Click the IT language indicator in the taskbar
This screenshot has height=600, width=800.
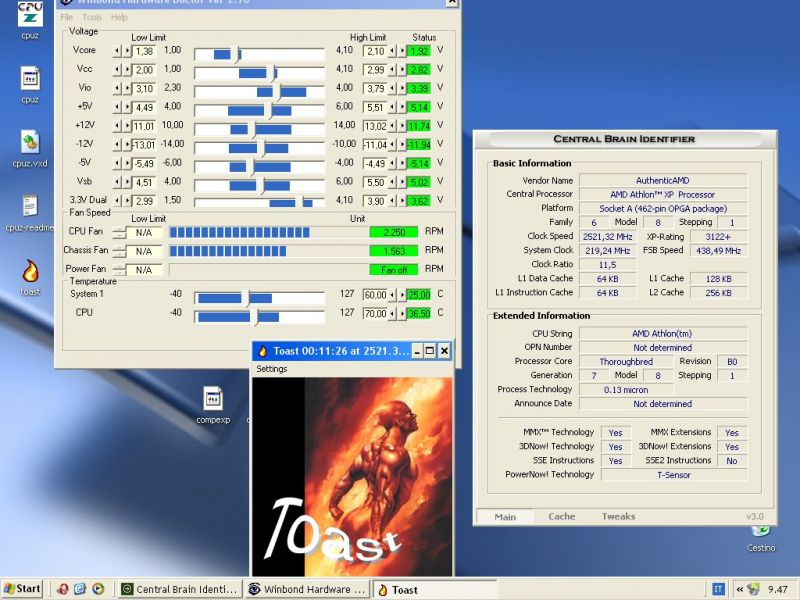coord(718,589)
